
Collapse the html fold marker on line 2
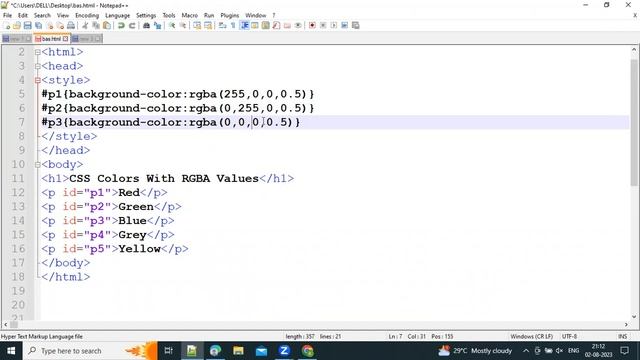38,52
